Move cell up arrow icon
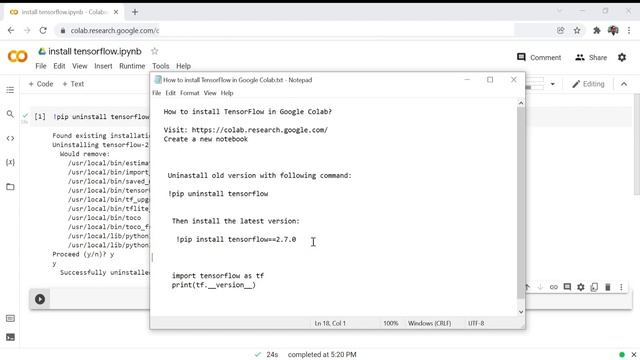Screen dimensions: 640x360 click(527, 287)
